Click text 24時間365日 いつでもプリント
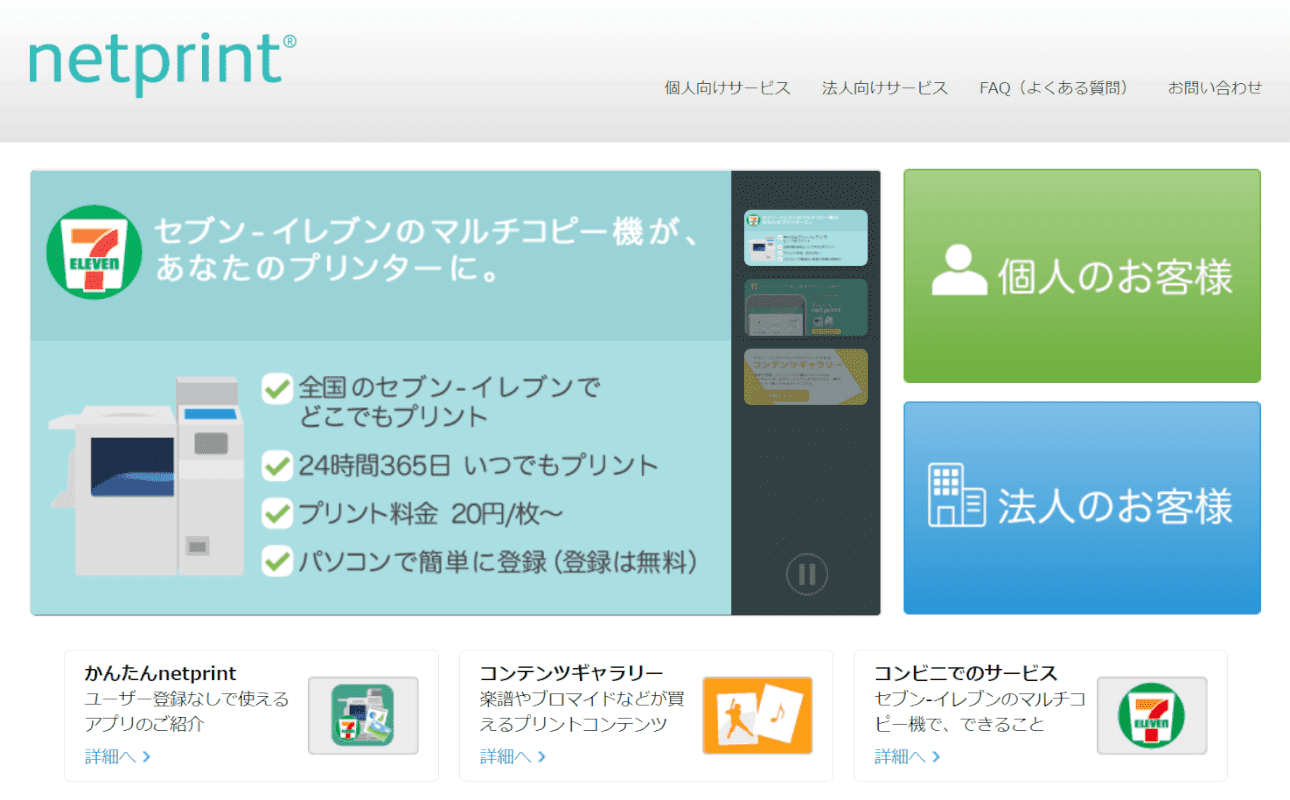 point(478,465)
